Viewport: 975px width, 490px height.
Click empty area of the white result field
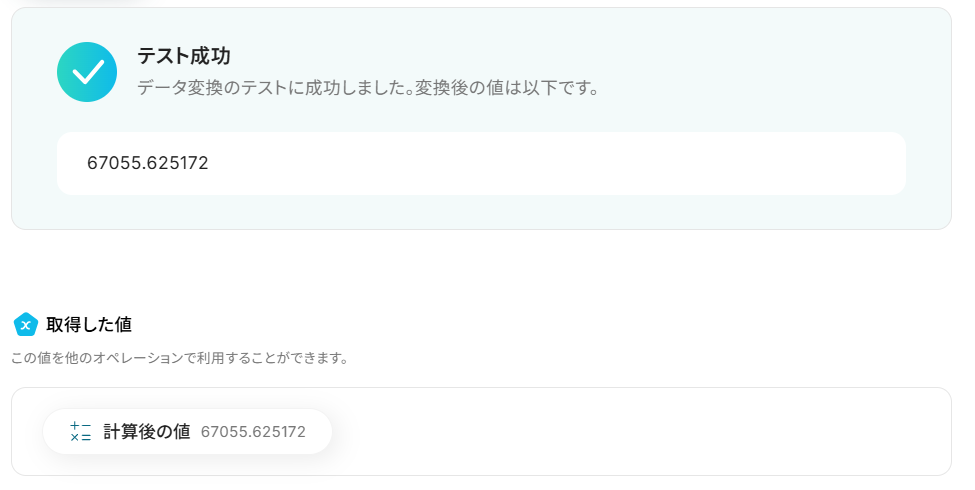550,163
